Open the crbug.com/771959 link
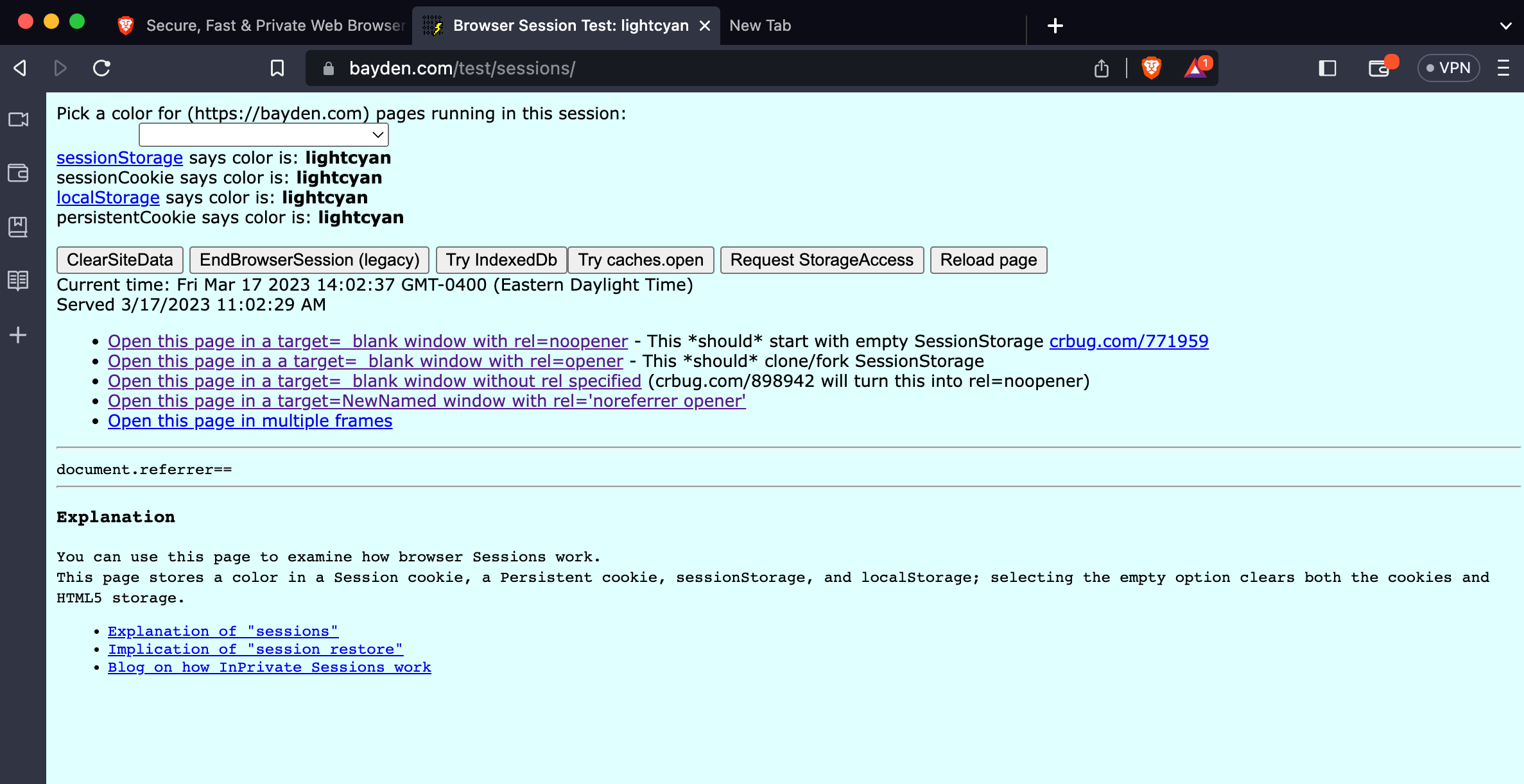The height and width of the screenshot is (784, 1524). 1129,341
